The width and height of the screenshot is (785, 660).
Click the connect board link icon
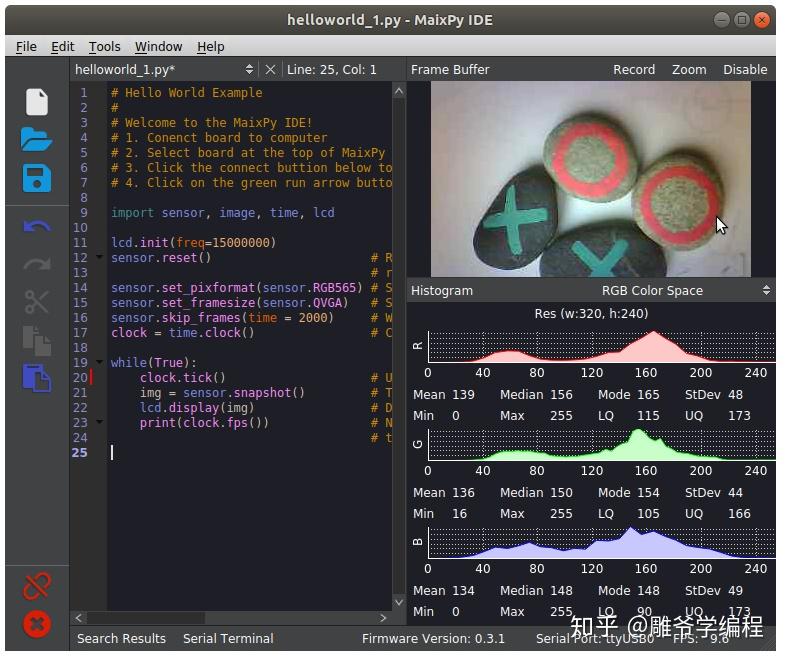[x=37, y=585]
